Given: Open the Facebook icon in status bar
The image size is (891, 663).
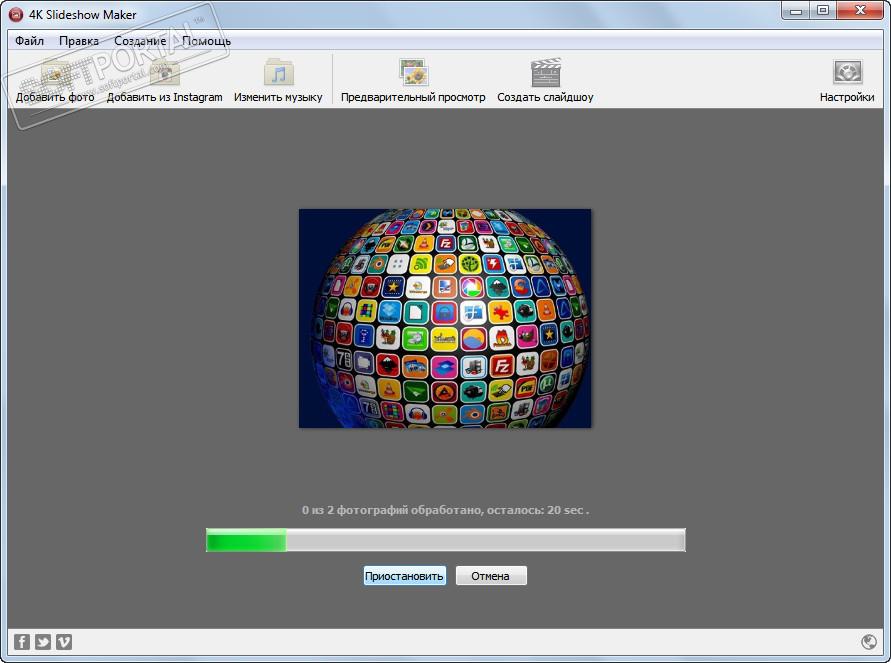Looking at the screenshot, I should click(x=22, y=642).
